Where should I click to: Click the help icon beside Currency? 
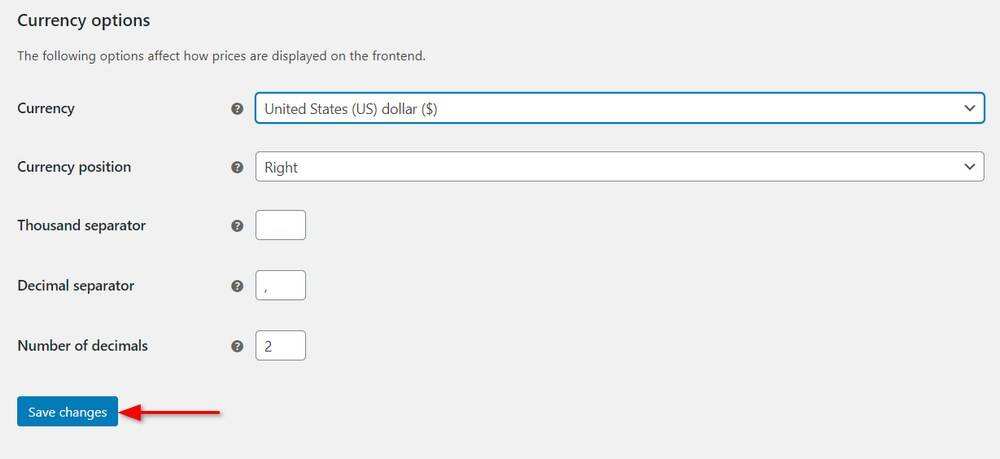(x=237, y=109)
